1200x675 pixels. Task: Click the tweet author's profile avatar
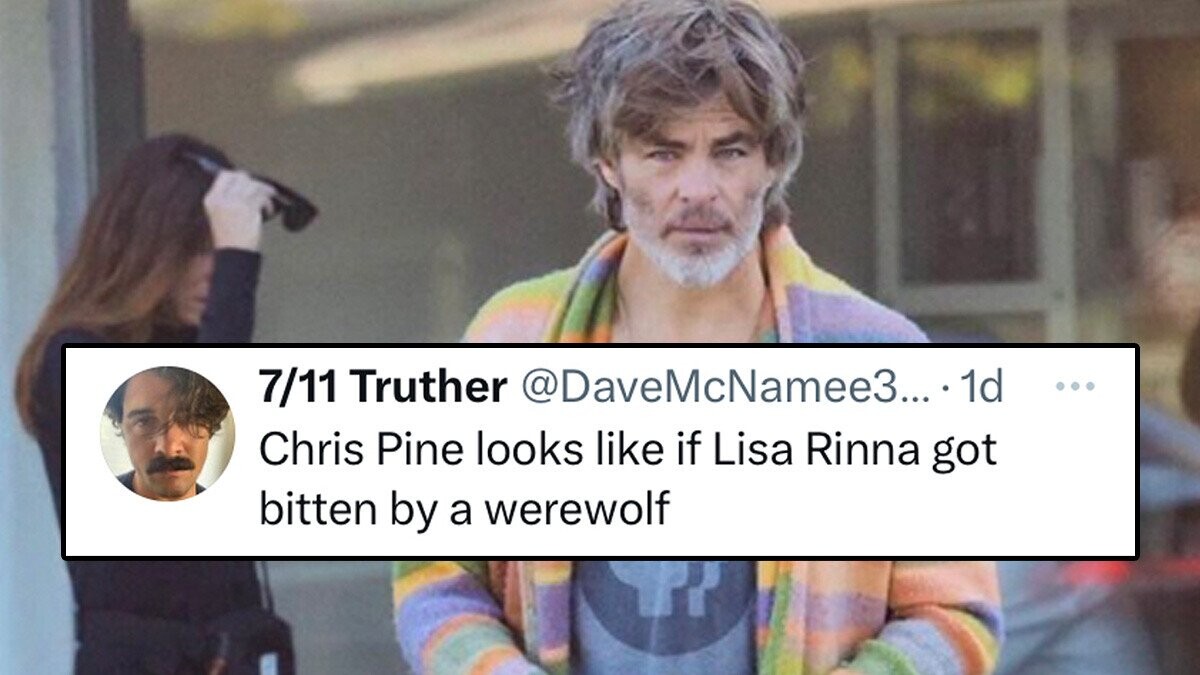click(x=167, y=433)
